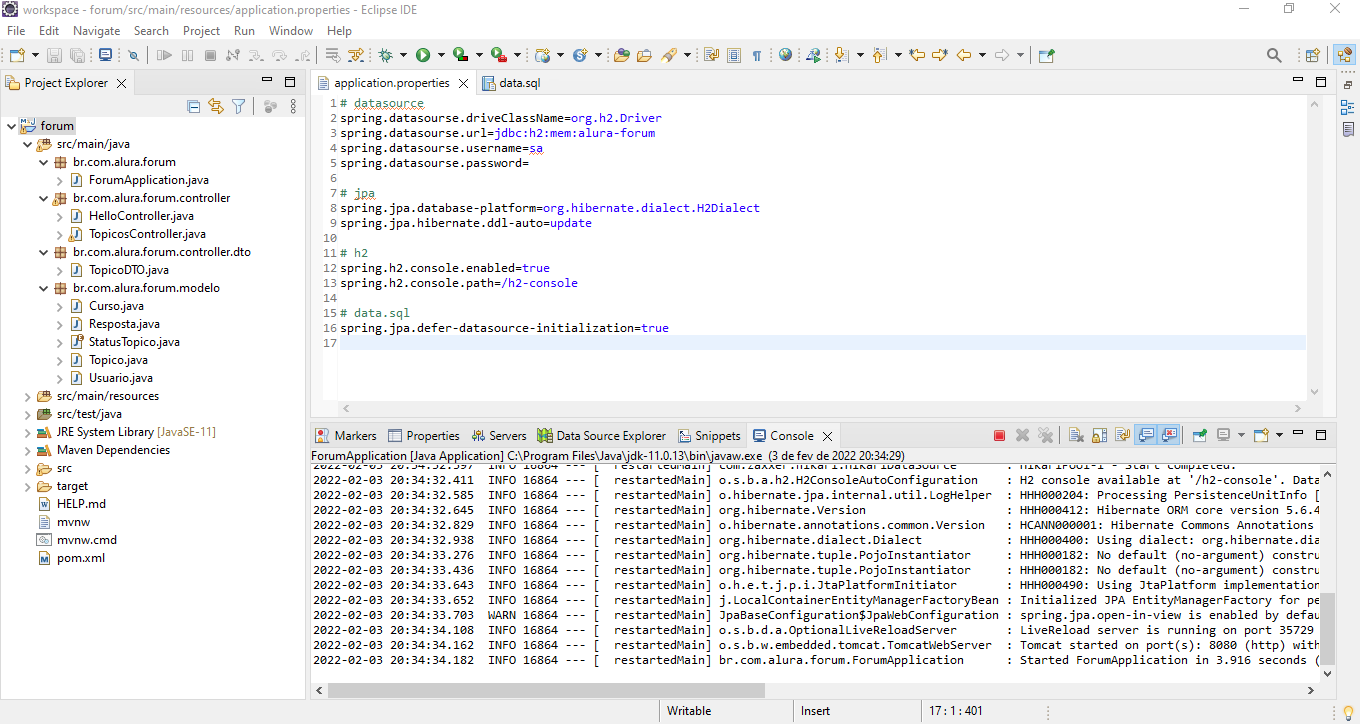Toggle Scroll Lock in Console toolbar
1360x724 pixels.
point(1099,435)
